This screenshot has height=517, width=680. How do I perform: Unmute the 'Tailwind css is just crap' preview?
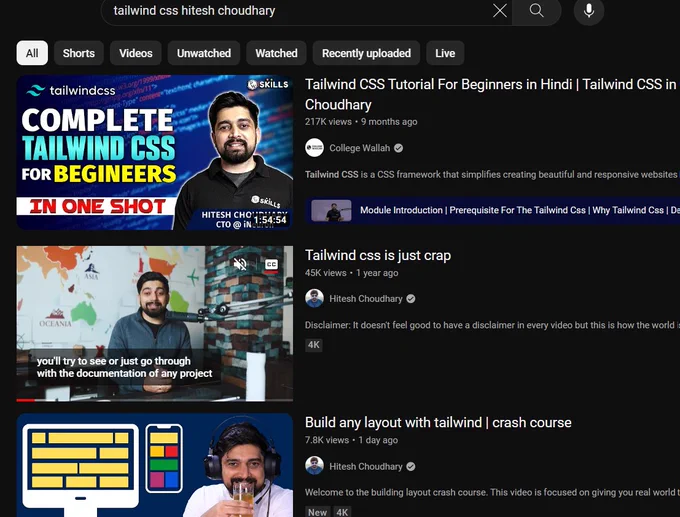pos(240,264)
